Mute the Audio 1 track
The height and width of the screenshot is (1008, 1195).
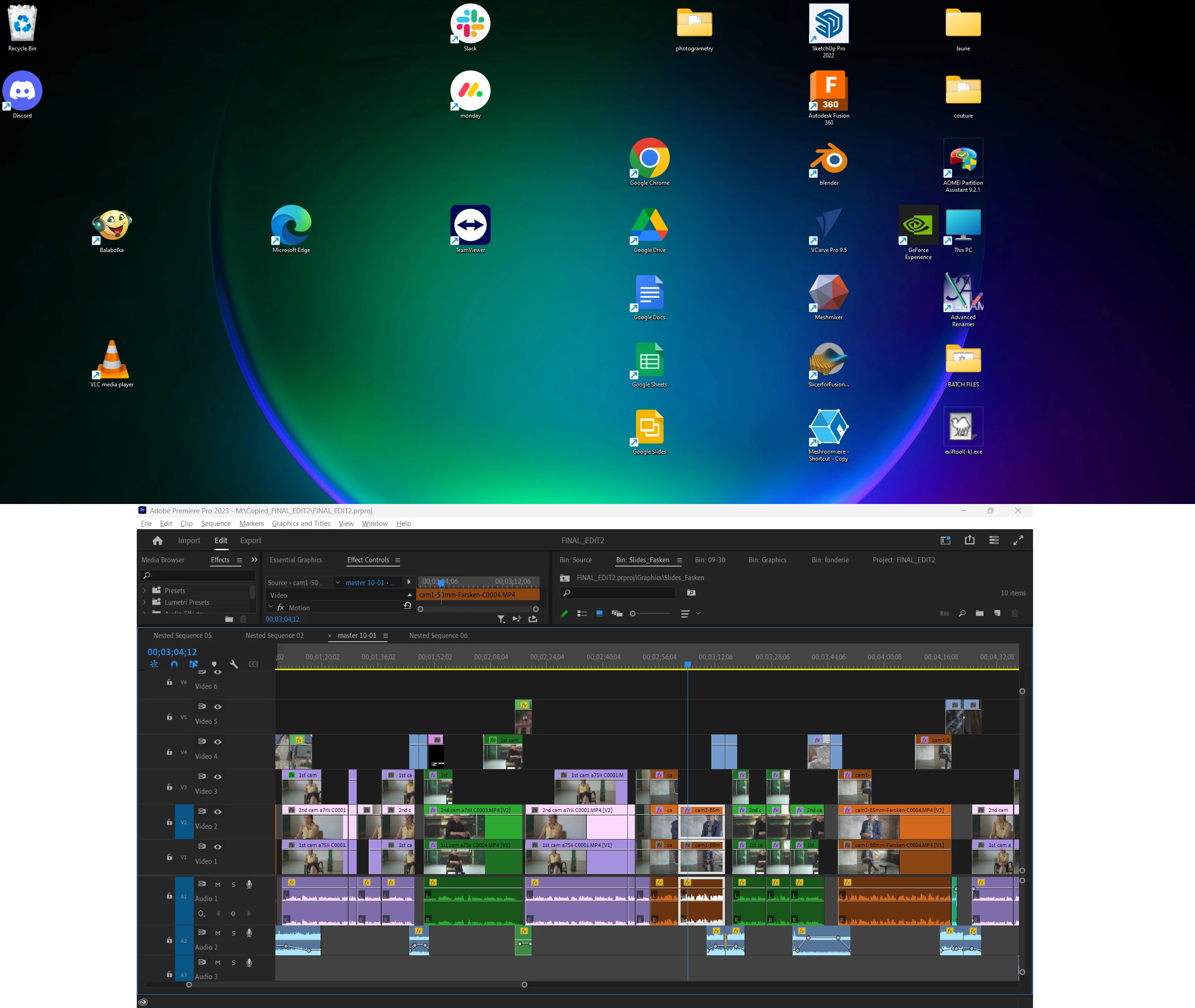[x=218, y=885]
